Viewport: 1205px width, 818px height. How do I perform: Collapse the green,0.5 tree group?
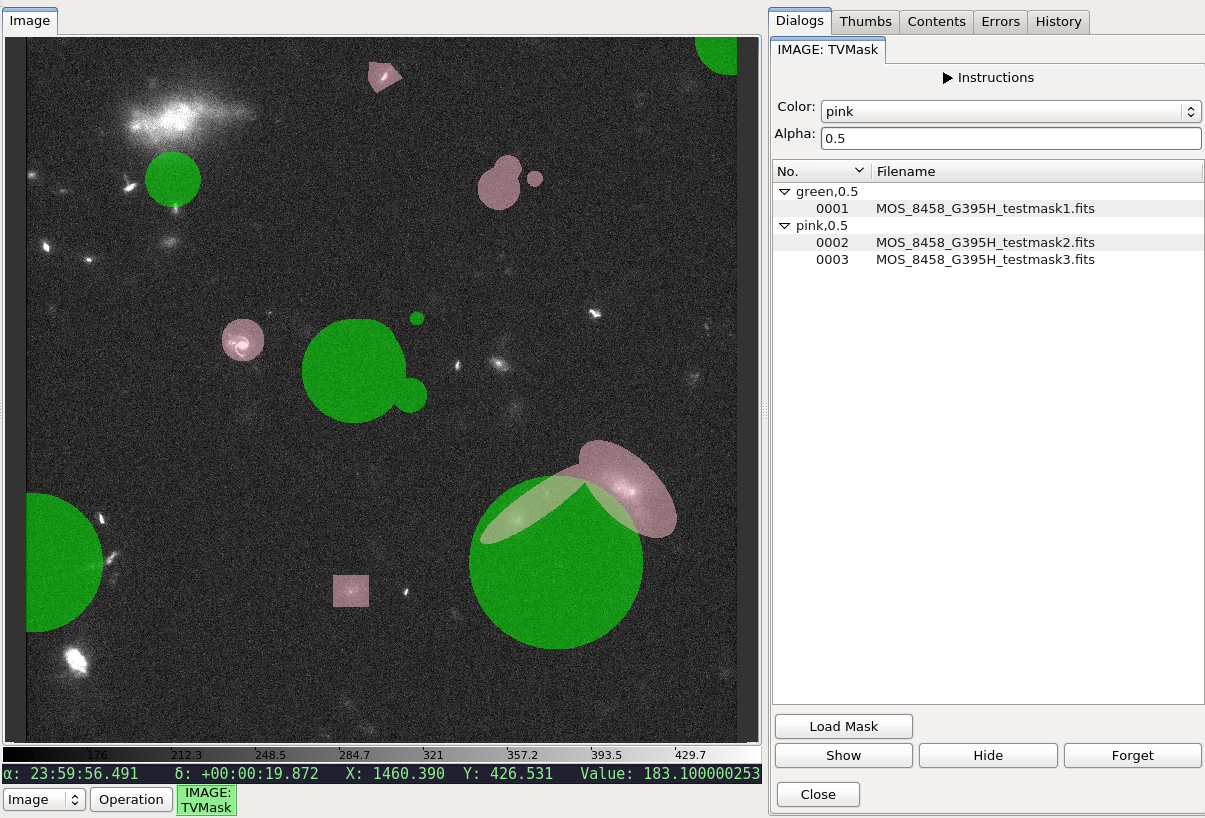pyautogui.click(x=785, y=192)
